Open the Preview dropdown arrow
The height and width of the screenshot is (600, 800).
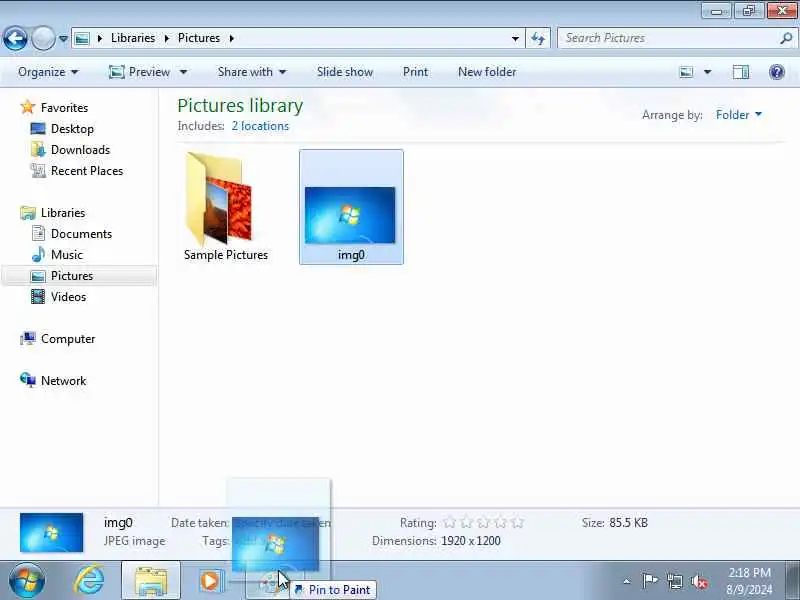183,72
